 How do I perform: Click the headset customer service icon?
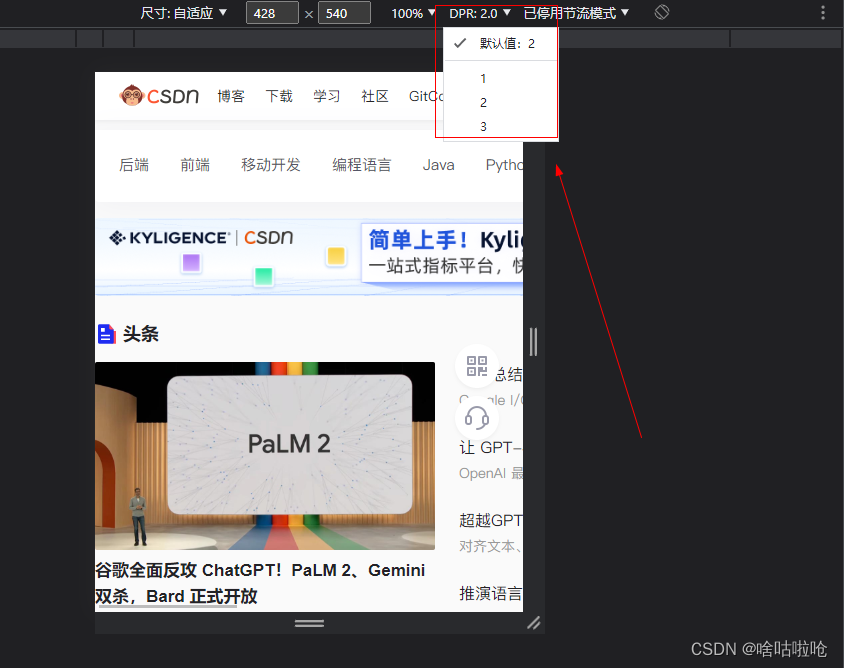pyautogui.click(x=476, y=418)
